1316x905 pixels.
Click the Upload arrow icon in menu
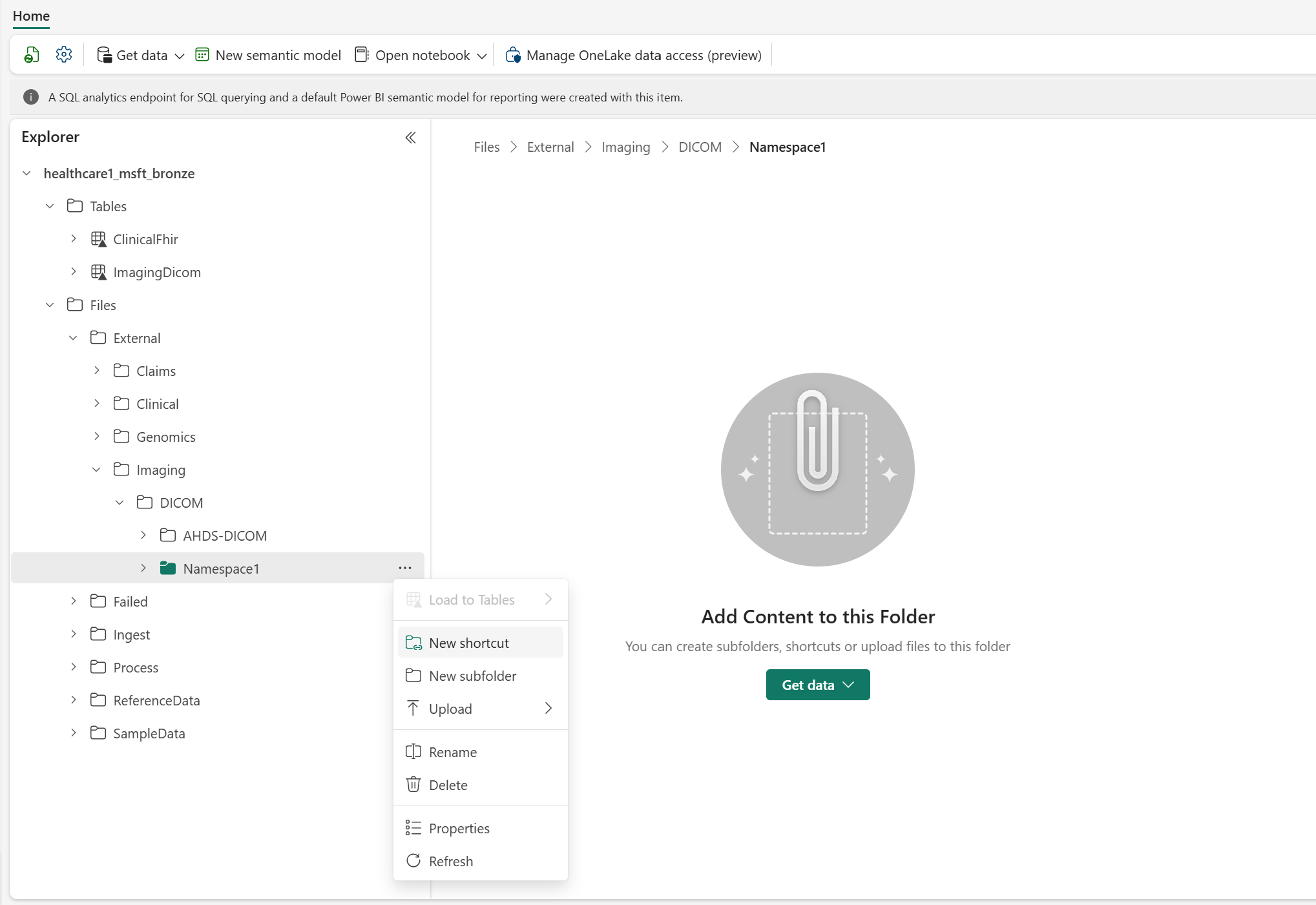pyautogui.click(x=413, y=708)
